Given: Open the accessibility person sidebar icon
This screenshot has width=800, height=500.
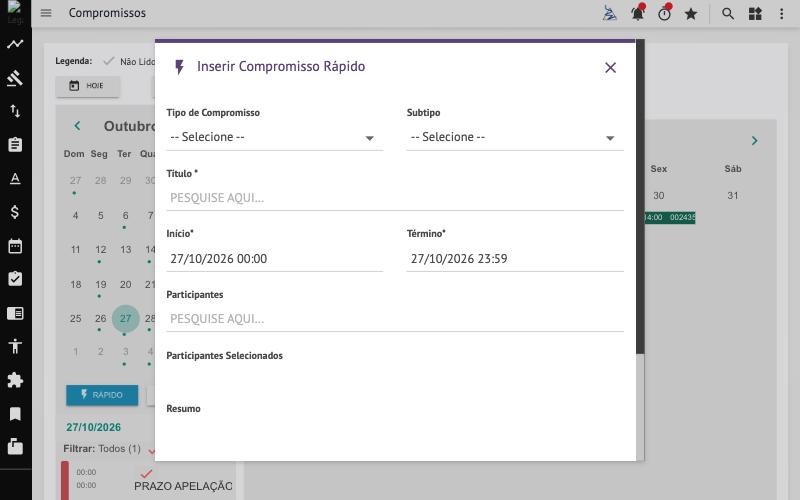Looking at the screenshot, I should pos(15,346).
